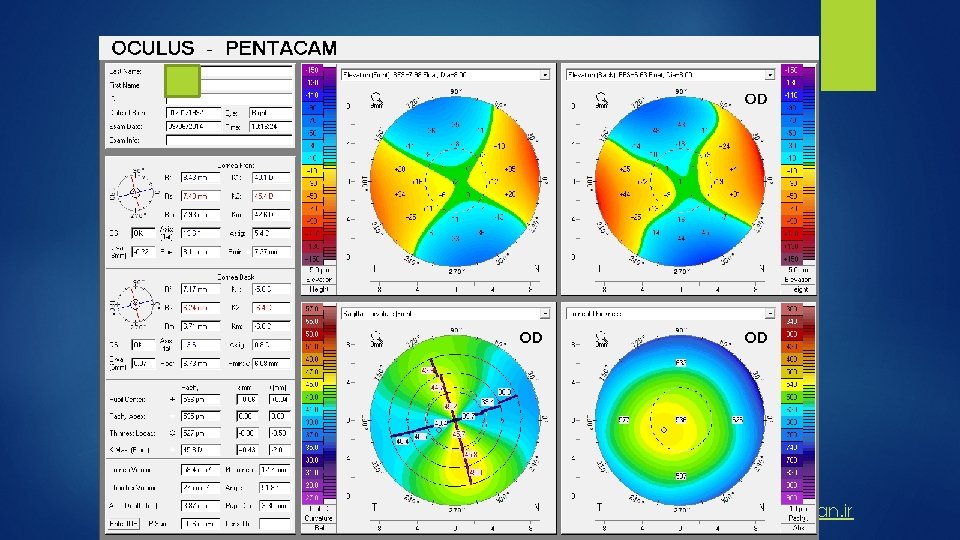Click the 9mm zone icon on Sagittal Curvature map
This screenshot has height=540, width=960.
point(377,339)
